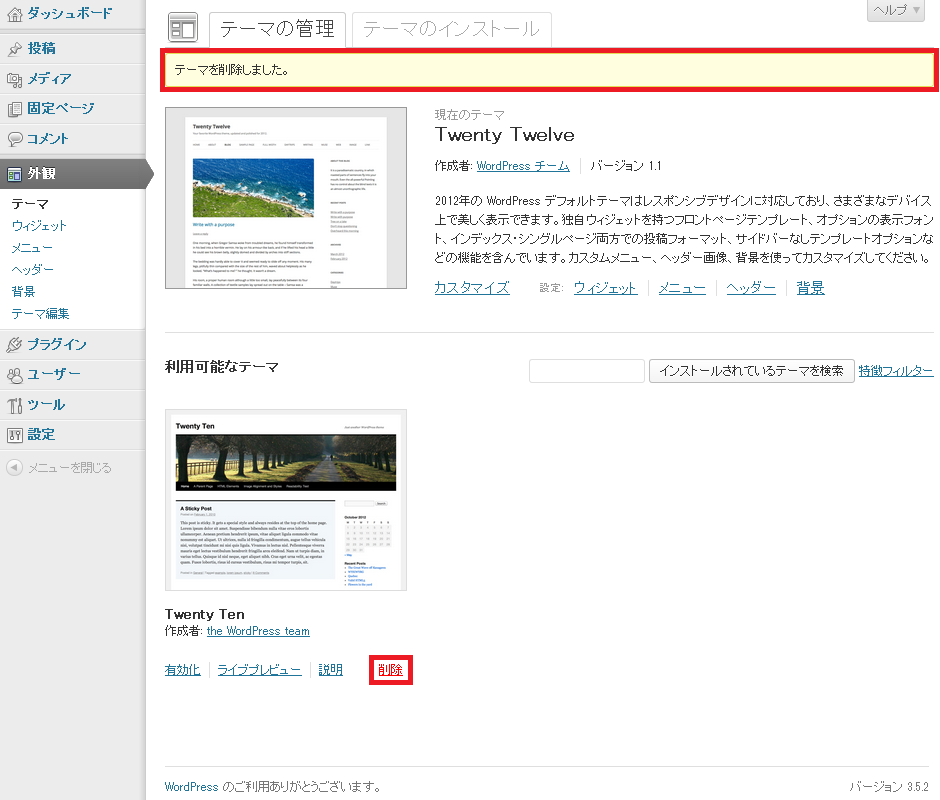Click the plug icon beside プラグイン
This screenshot has width=940, height=800.
[15, 344]
